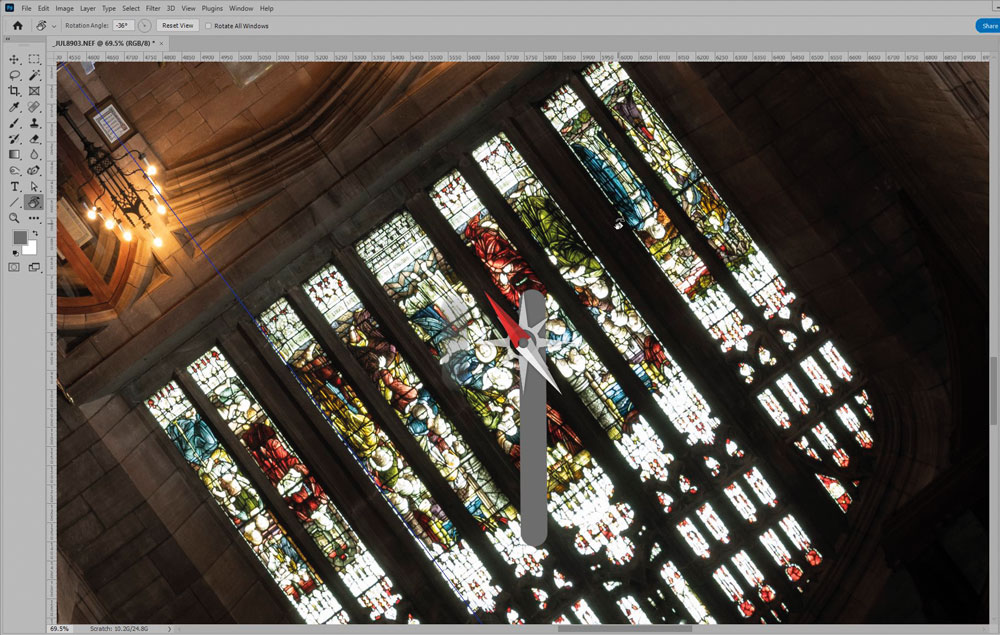
Task: Open the Select menu
Action: tap(131, 8)
